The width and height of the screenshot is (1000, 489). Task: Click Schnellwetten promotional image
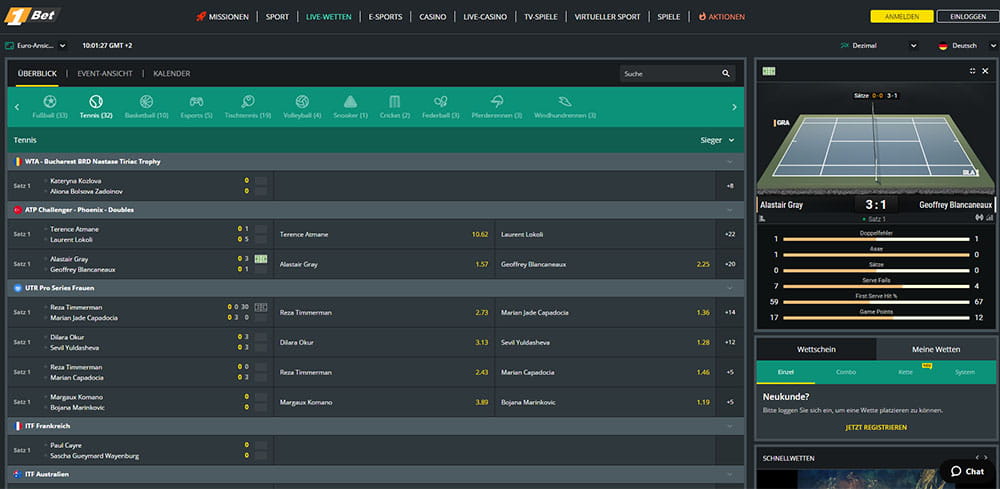point(876,479)
